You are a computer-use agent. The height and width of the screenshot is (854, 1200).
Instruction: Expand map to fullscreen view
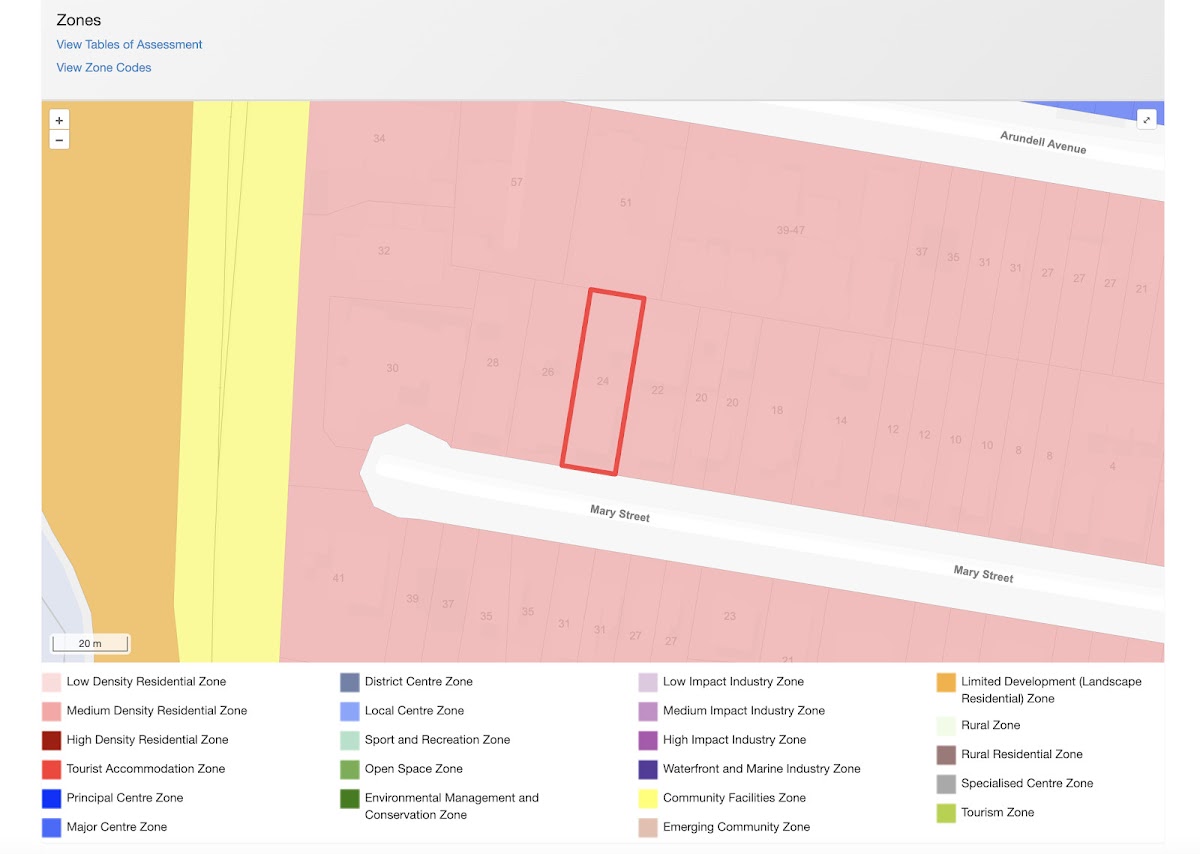pos(1147,119)
